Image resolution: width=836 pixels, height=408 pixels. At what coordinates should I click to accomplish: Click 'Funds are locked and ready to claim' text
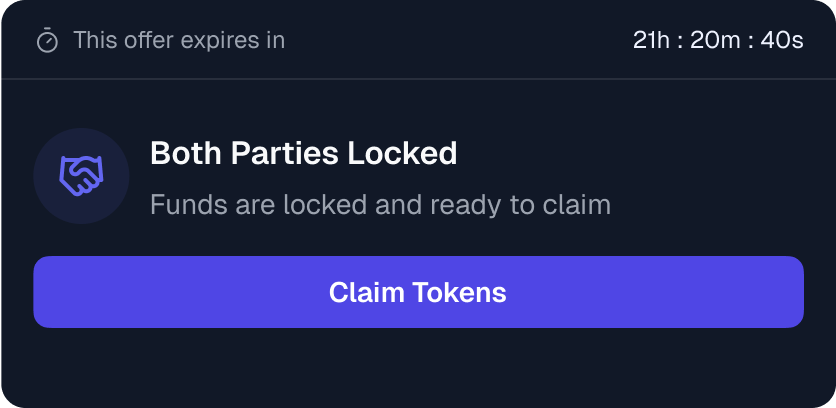point(381,205)
